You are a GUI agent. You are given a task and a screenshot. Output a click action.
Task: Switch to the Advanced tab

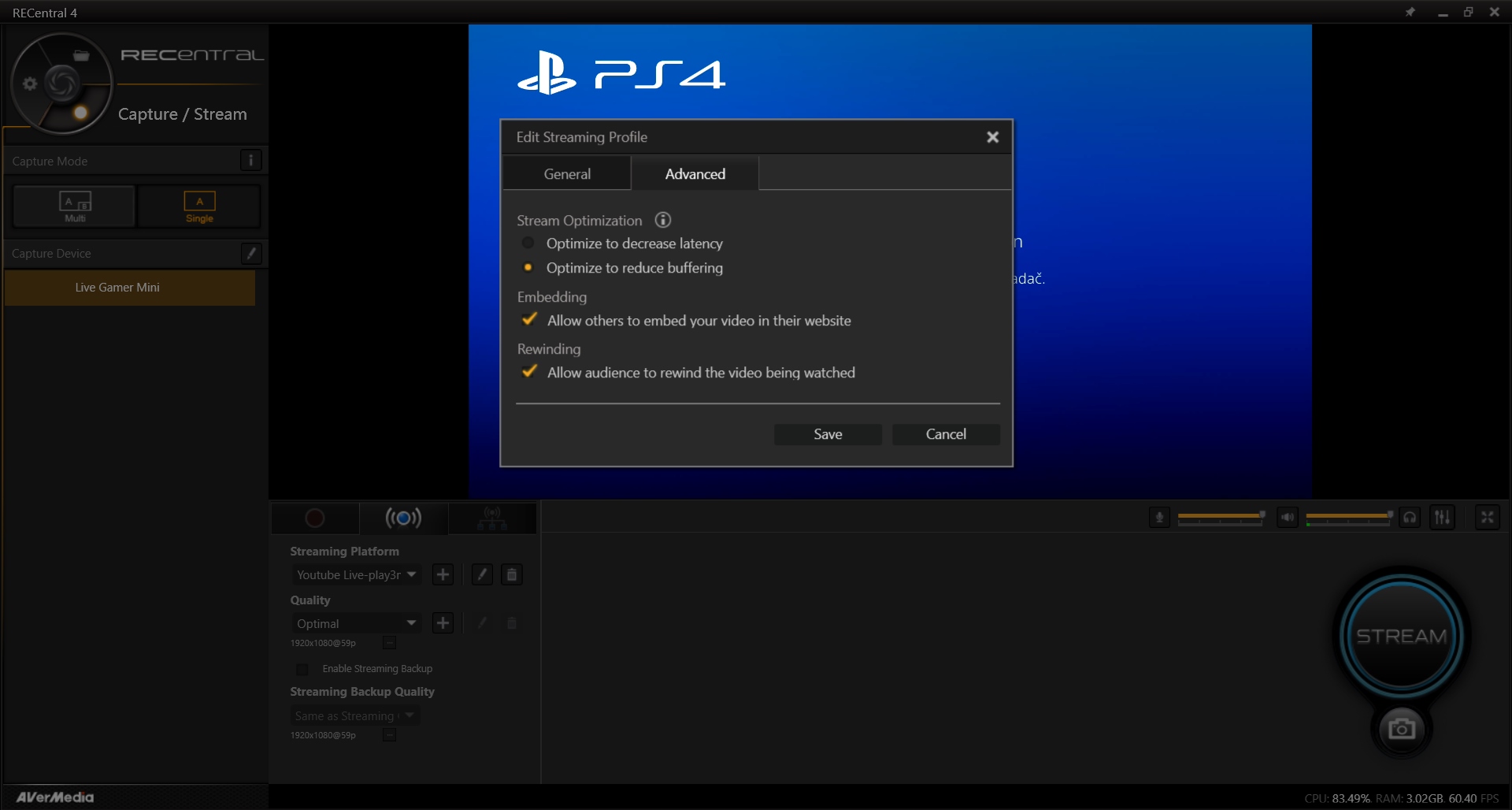695,173
